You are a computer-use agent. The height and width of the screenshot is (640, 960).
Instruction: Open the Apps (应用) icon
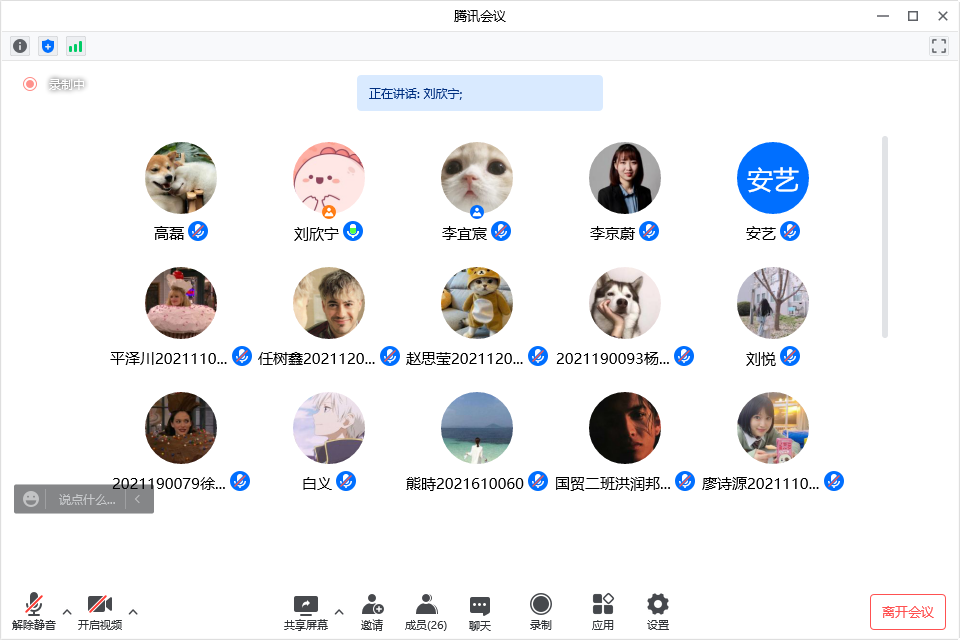click(x=603, y=611)
